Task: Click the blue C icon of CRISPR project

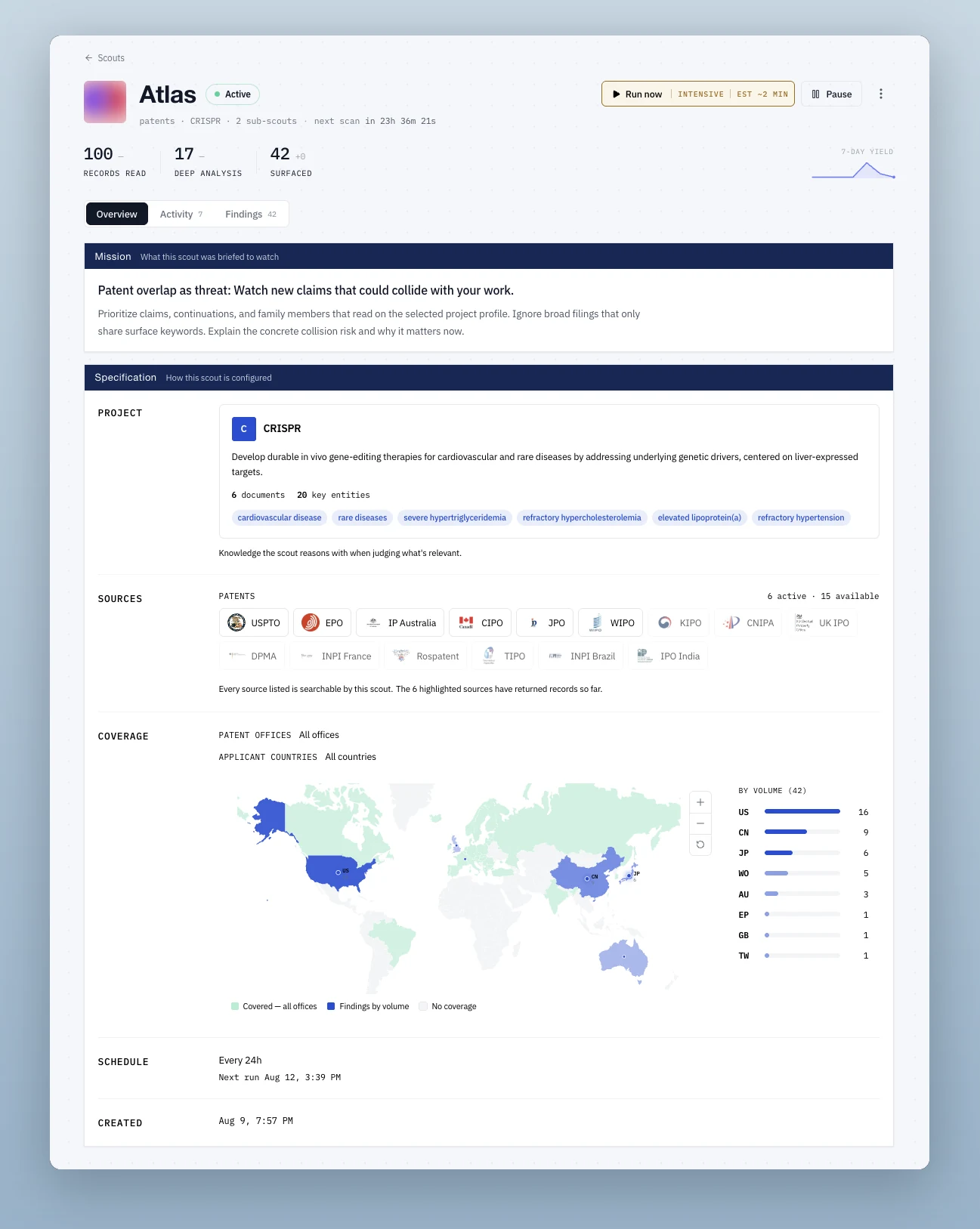Action: pos(243,428)
